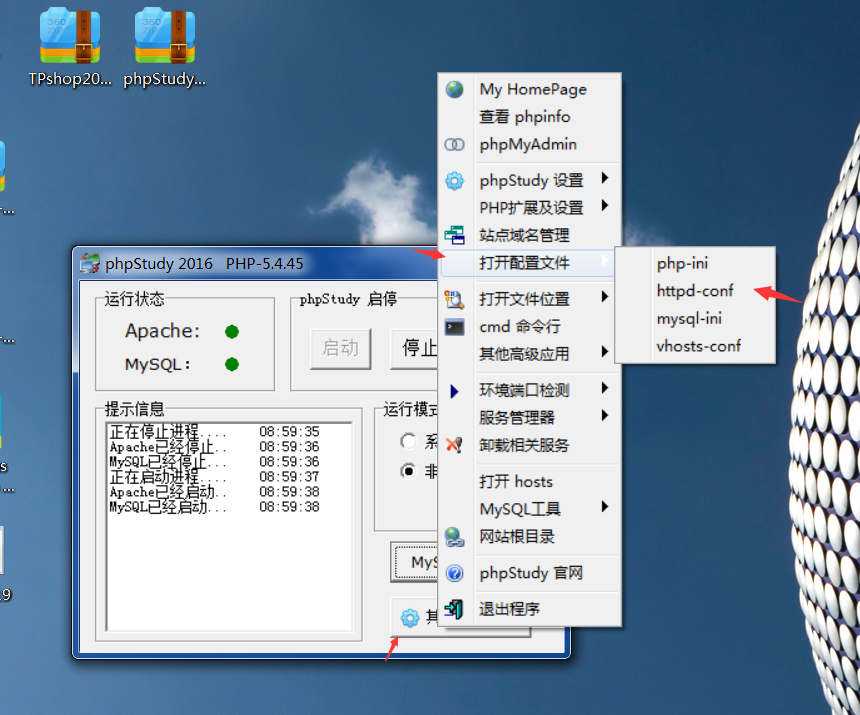Click the green Apache status indicator
This screenshot has width=860, height=715.
tap(232, 332)
